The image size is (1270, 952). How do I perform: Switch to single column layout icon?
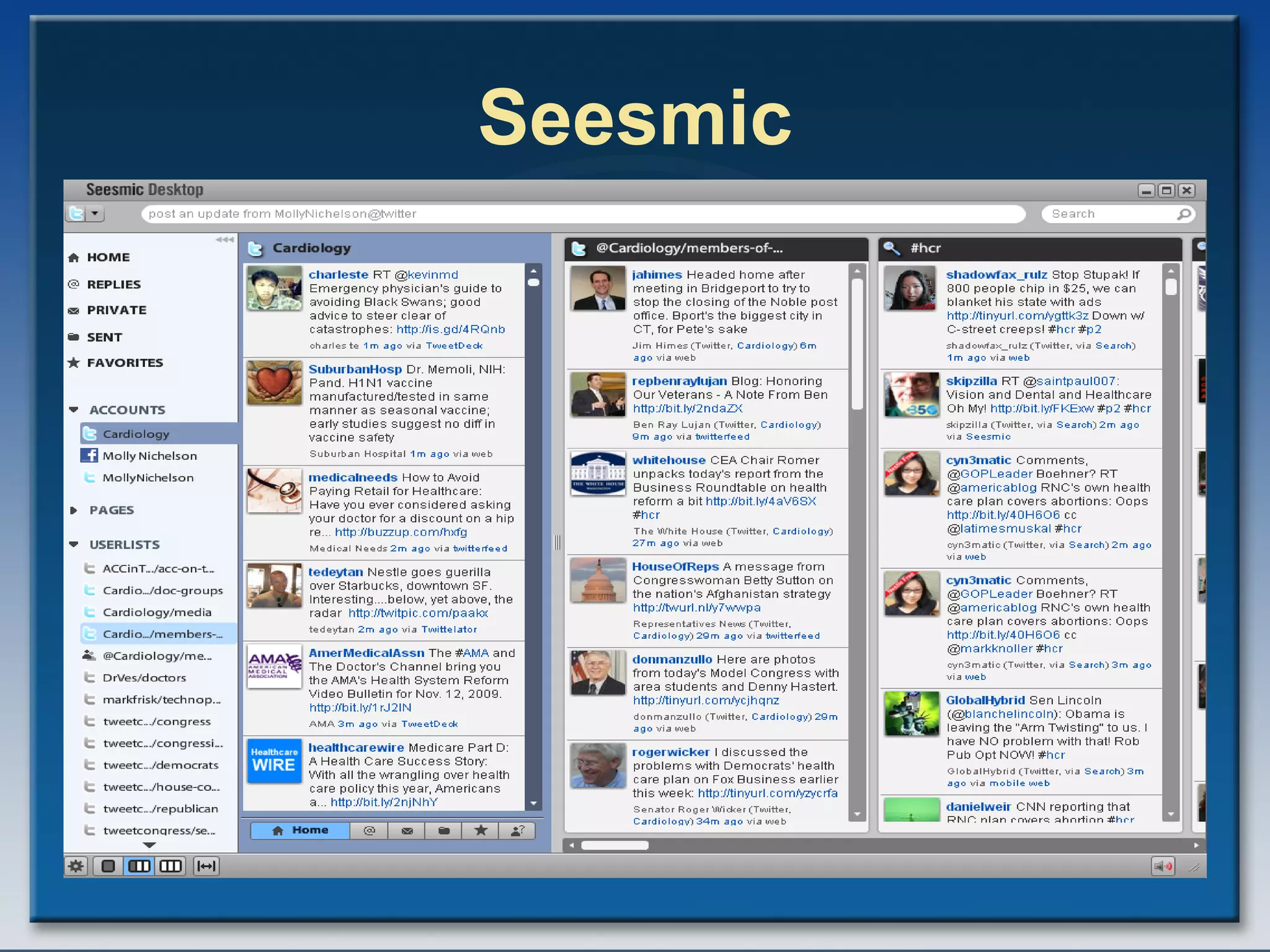pos(108,866)
